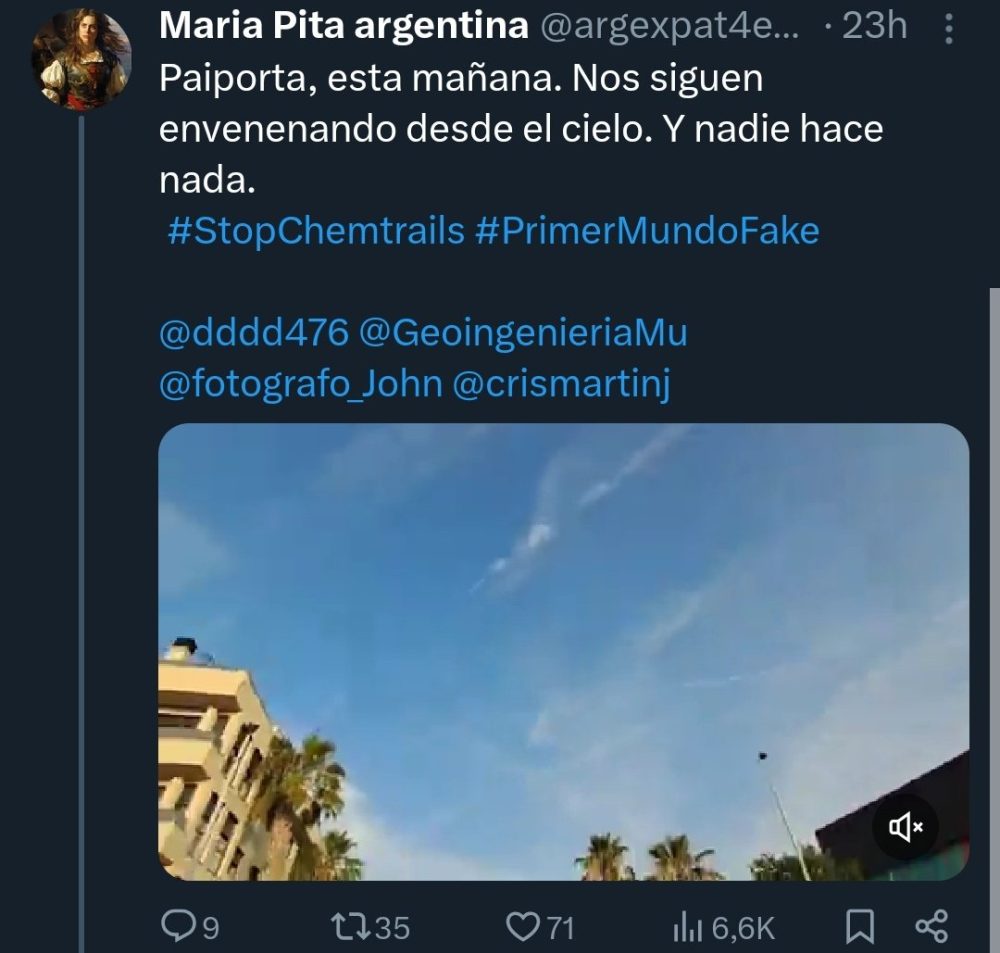The image size is (1000, 953).
Task: Select the heart icon to like the tweet
Action: [521, 928]
